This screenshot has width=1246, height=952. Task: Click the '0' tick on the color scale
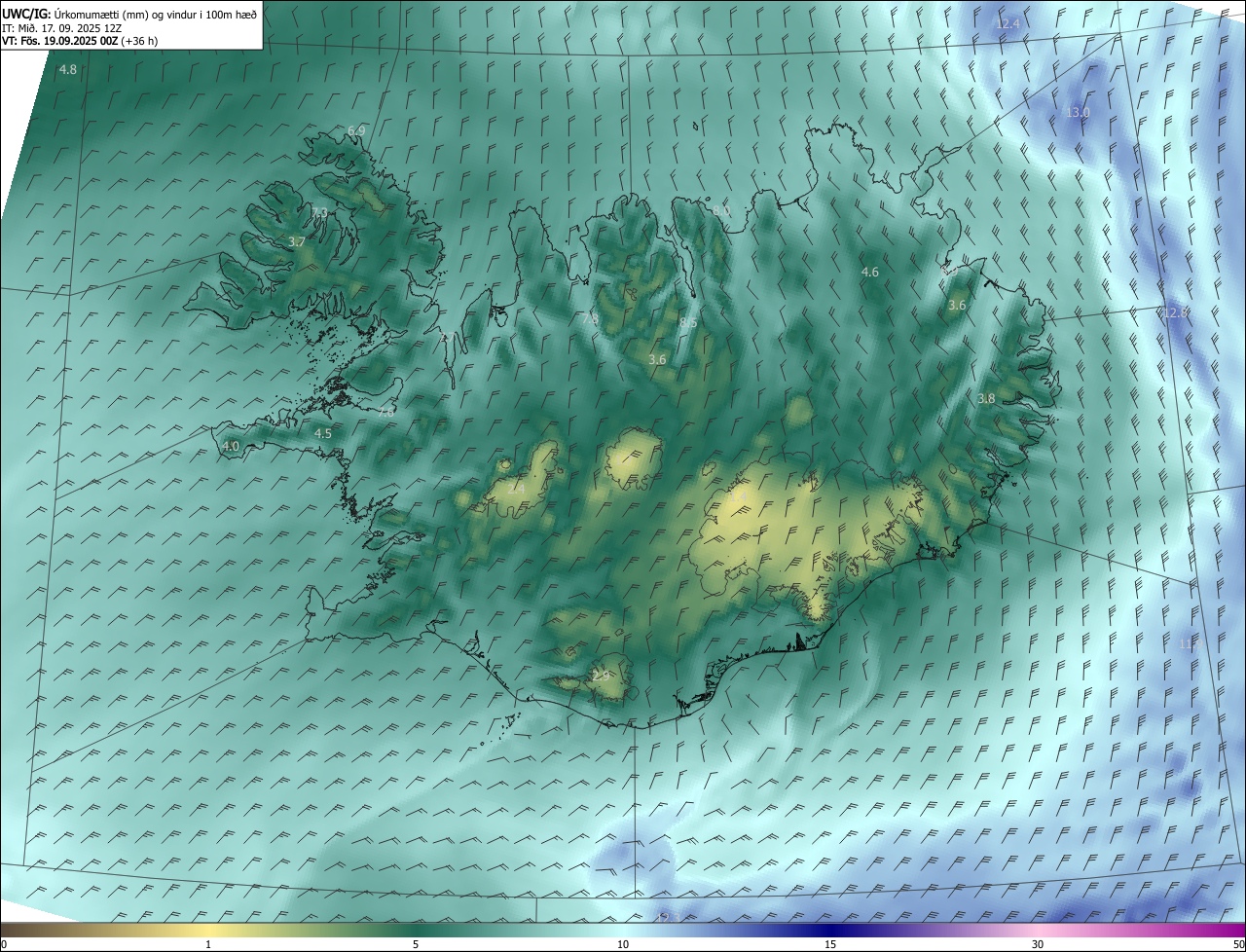(x=4, y=945)
